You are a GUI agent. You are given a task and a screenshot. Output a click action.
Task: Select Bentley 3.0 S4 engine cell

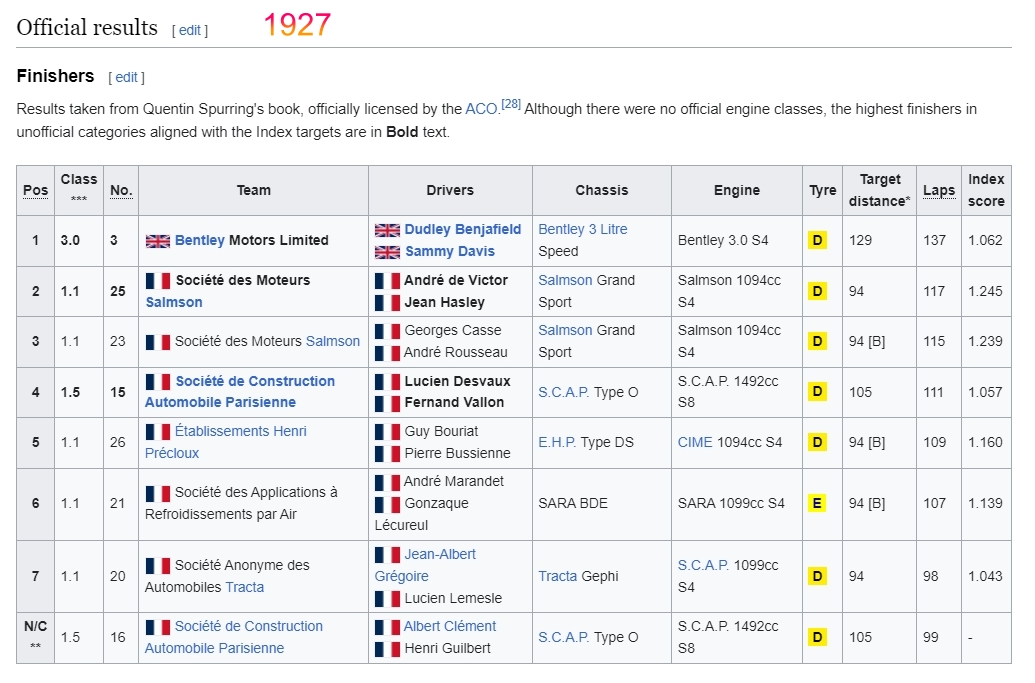click(x=737, y=240)
